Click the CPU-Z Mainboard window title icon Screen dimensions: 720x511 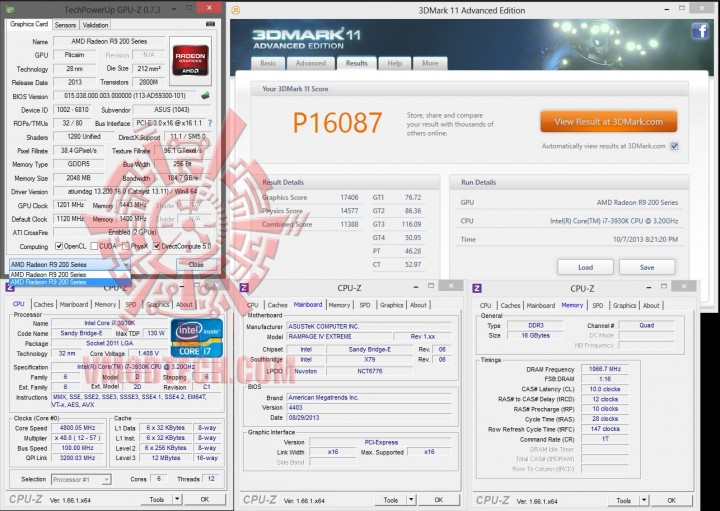point(244,288)
